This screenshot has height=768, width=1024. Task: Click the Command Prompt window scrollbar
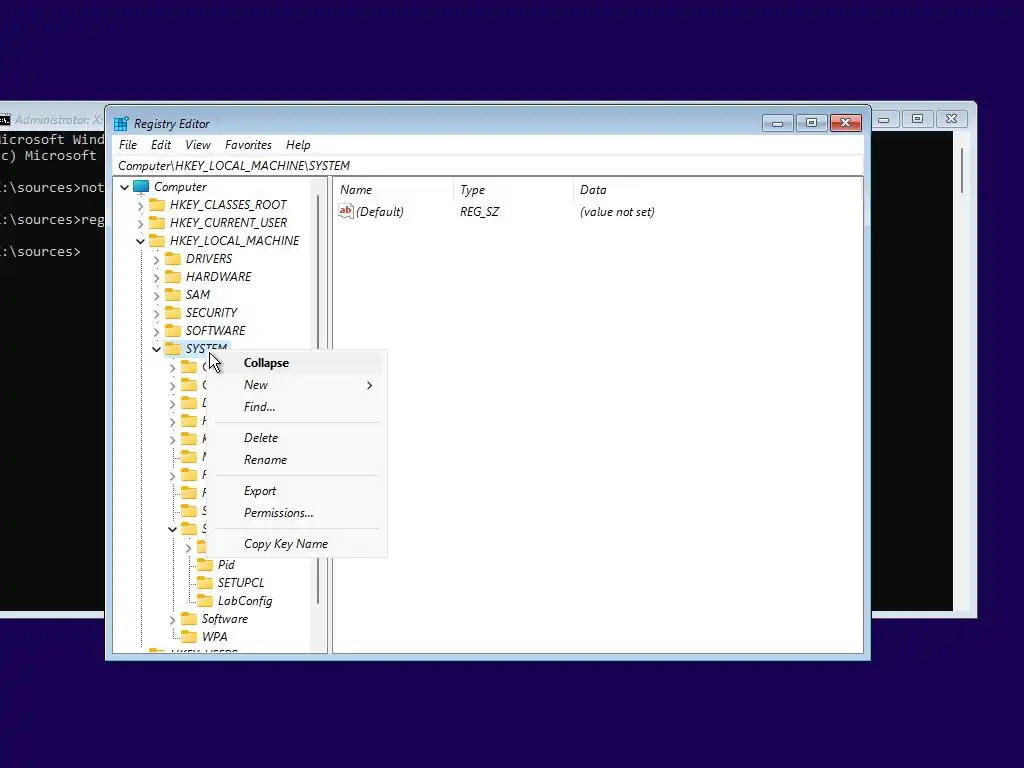[962, 171]
